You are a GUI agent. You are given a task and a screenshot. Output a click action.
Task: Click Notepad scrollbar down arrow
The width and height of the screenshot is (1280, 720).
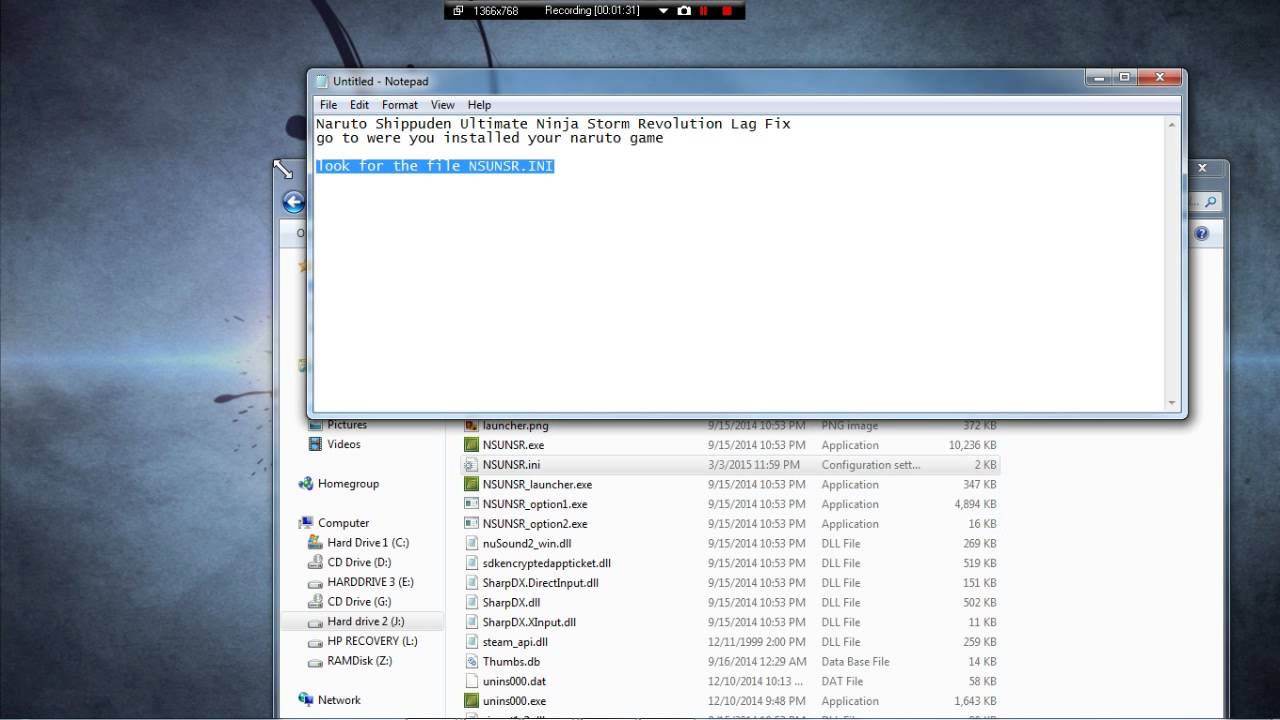click(x=1172, y=402)
